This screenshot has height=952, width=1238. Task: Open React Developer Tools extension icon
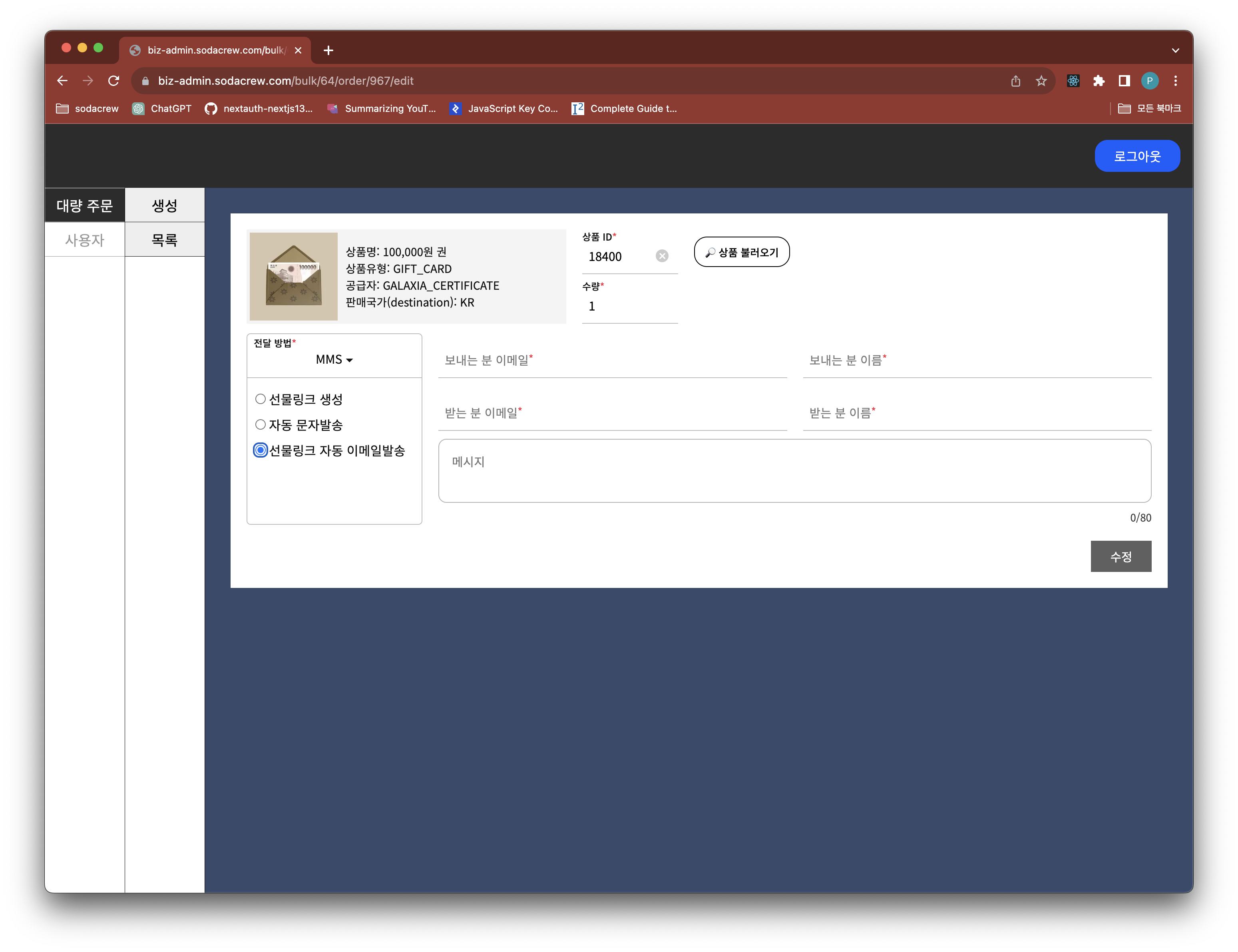(x=1073, y=81)
